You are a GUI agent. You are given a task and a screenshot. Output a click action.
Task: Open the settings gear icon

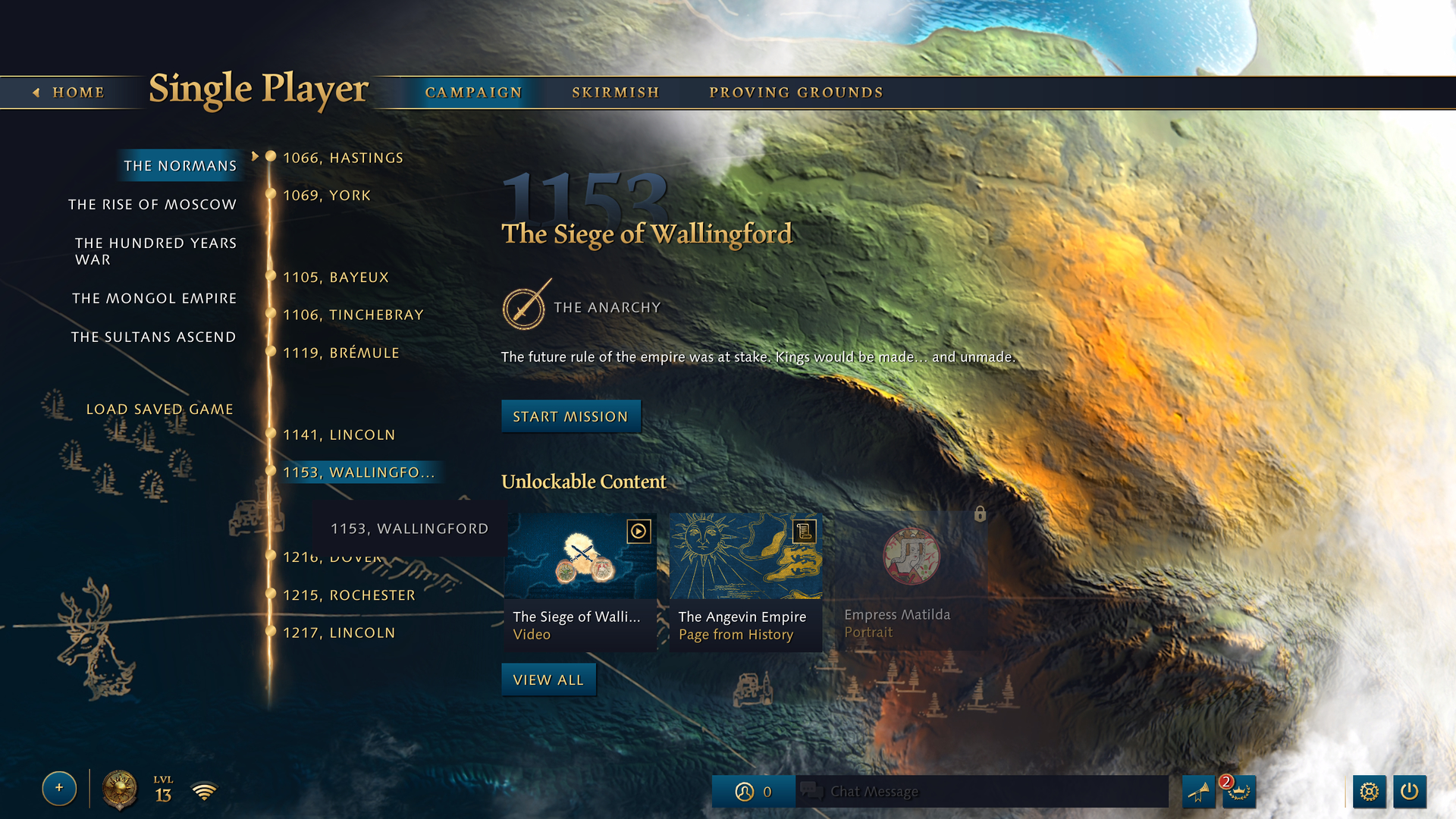pos(1370,791)
